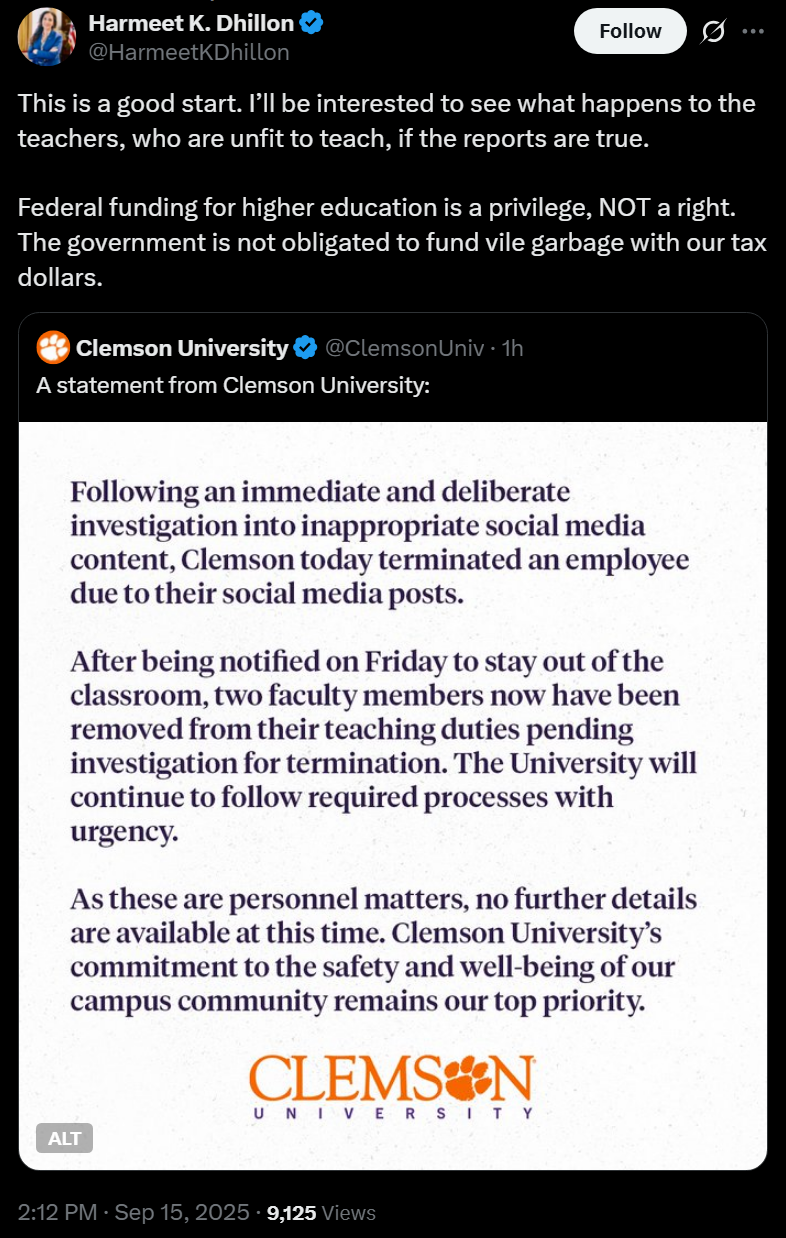Screen dimensions: 786x1238
Task: Click the 2:12 PM · Sep 15, 2025 timestamp
Action: [134, 1213]
